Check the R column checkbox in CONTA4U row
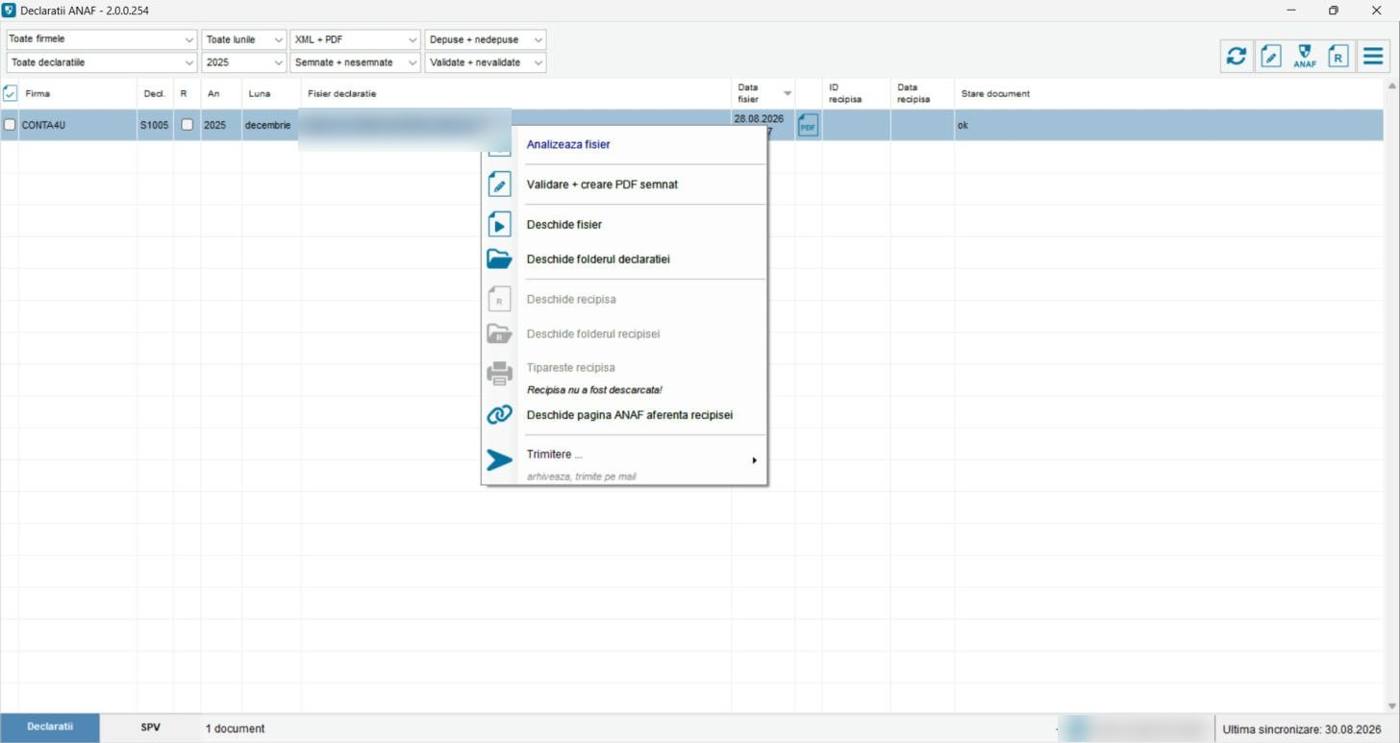The height and width of the screenshot is (743, 1400). click(187, 125)
